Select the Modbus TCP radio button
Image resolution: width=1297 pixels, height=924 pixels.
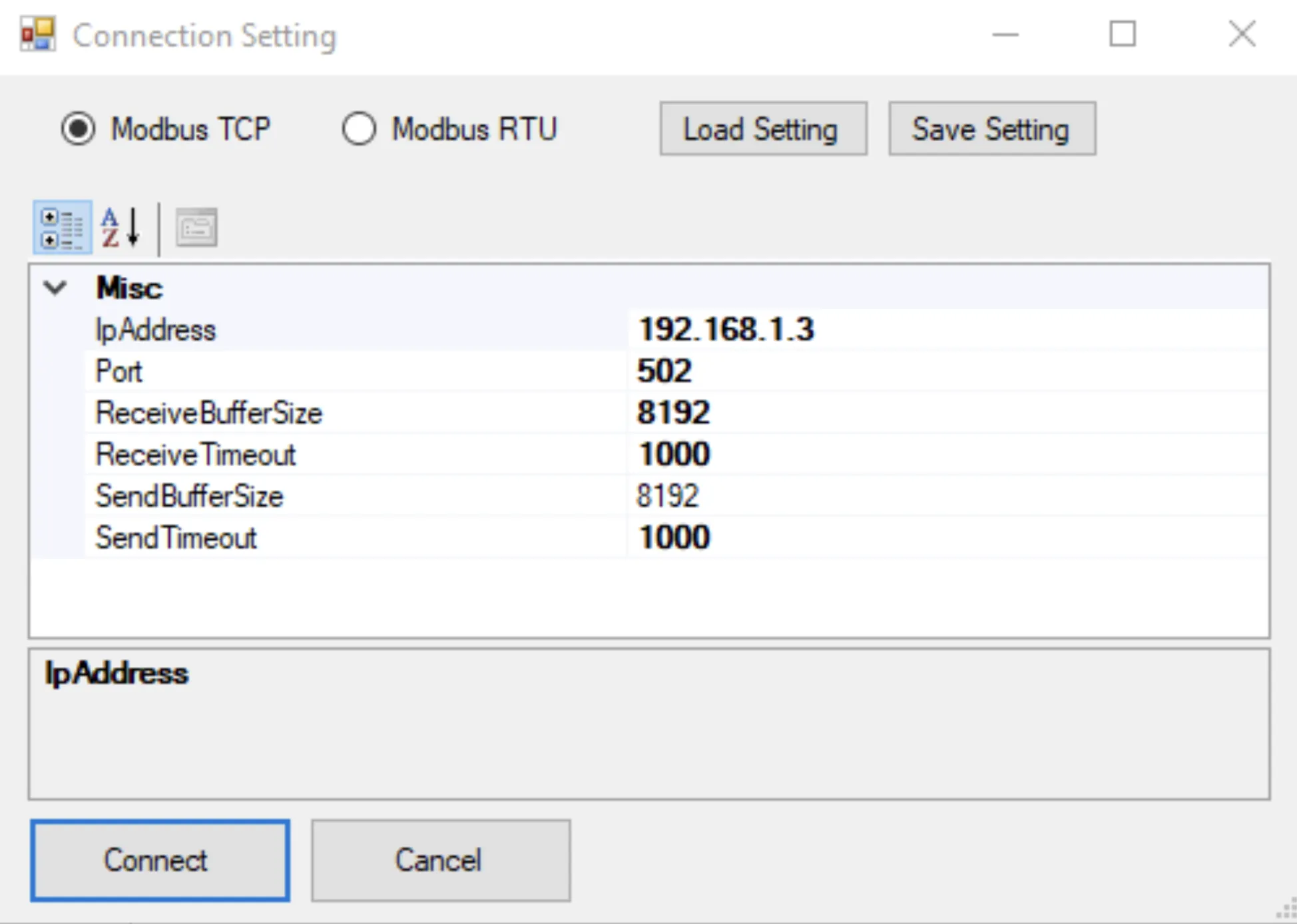tap(78, 128)
